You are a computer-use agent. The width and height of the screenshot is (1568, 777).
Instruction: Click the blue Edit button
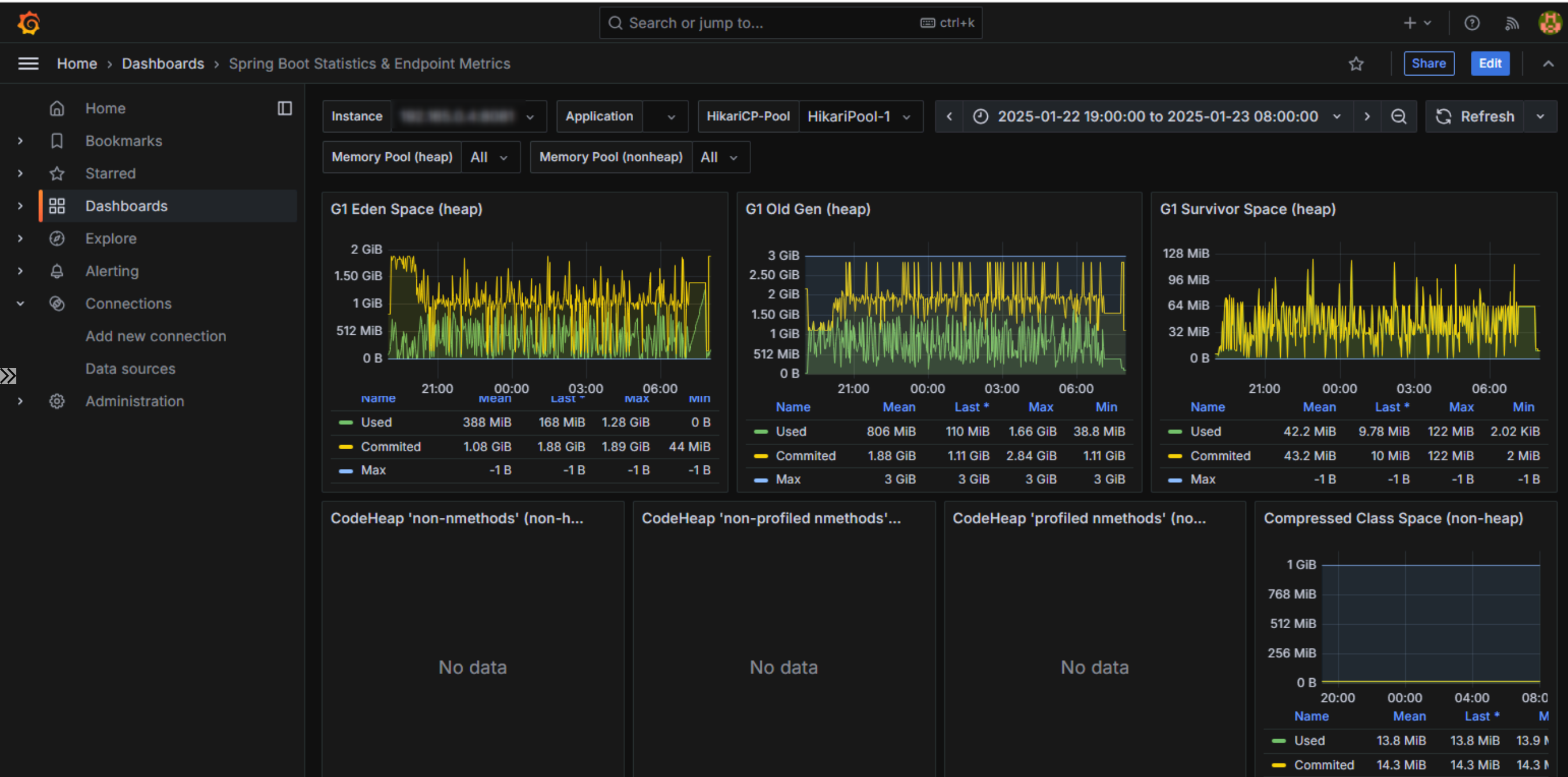(x=1490, y=64)
